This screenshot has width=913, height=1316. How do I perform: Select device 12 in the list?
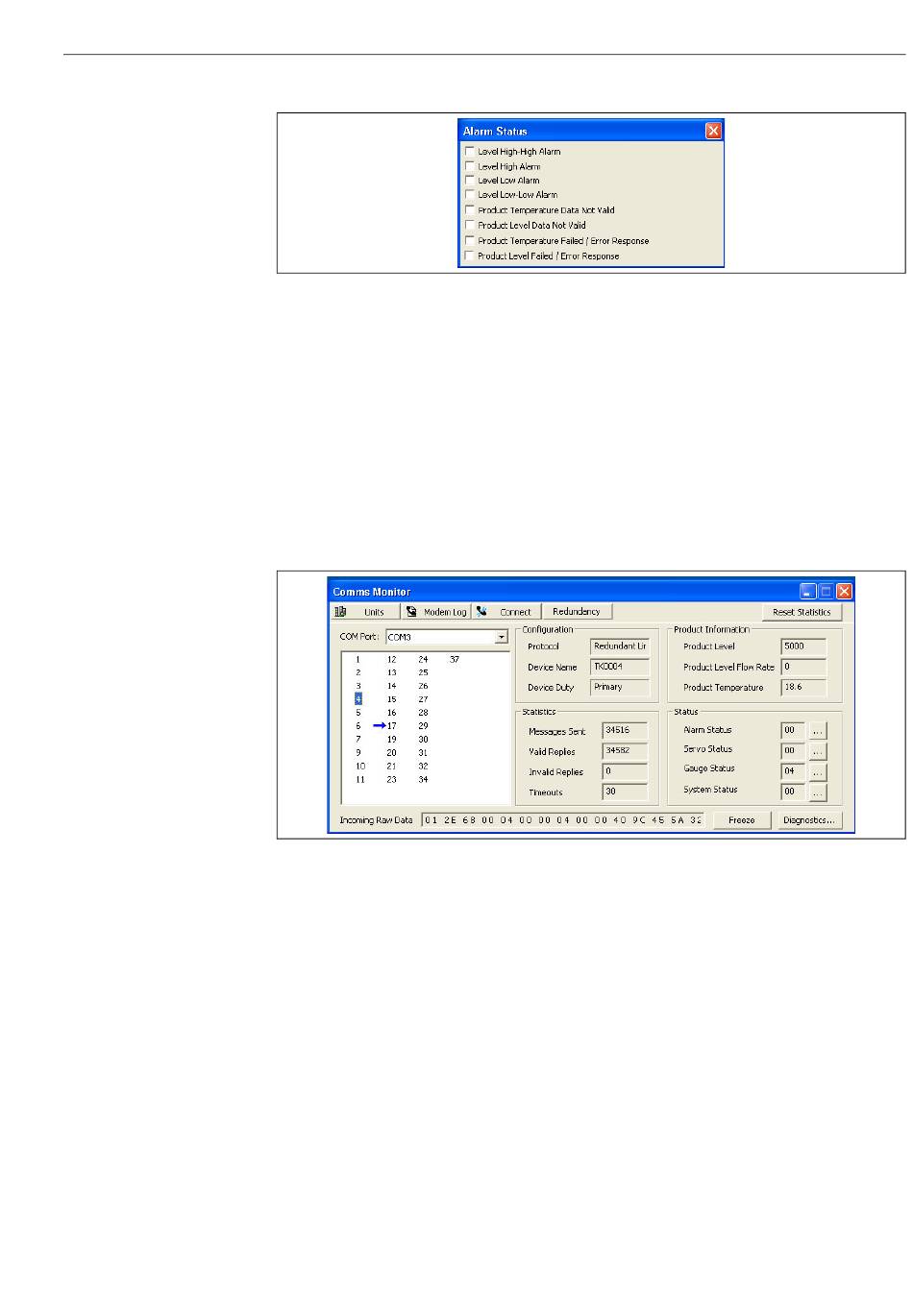392,660
